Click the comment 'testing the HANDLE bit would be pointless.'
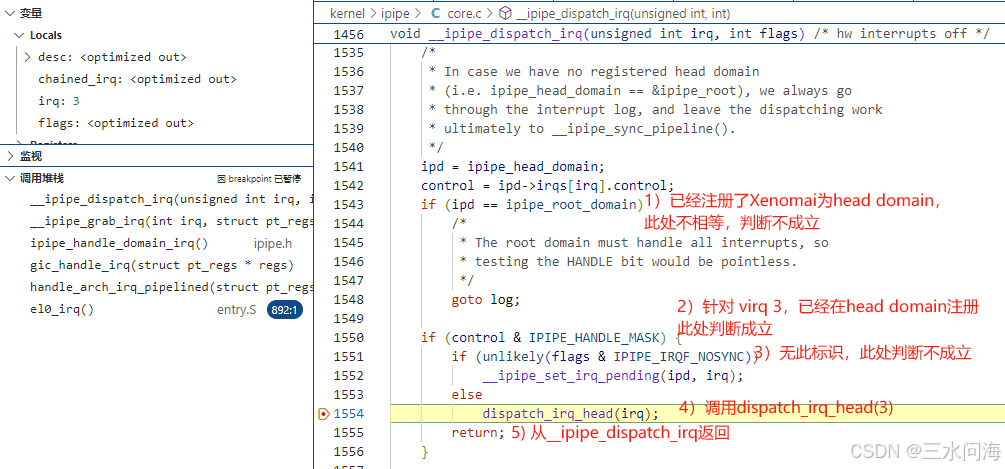The image size is (1005, 469). [636, 261]
